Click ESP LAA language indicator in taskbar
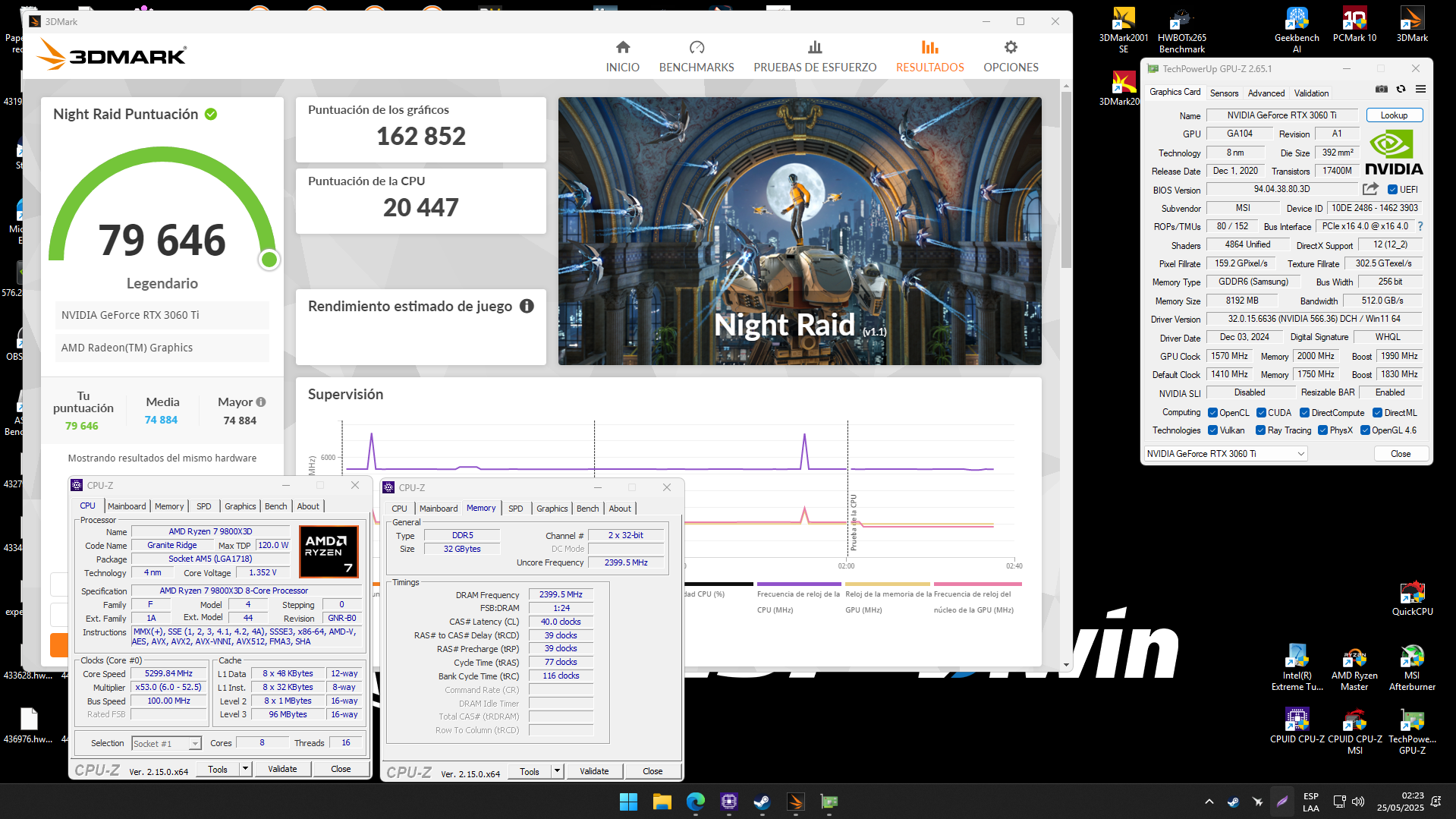Screen dimensions: 1456x819 [1310, 802]
